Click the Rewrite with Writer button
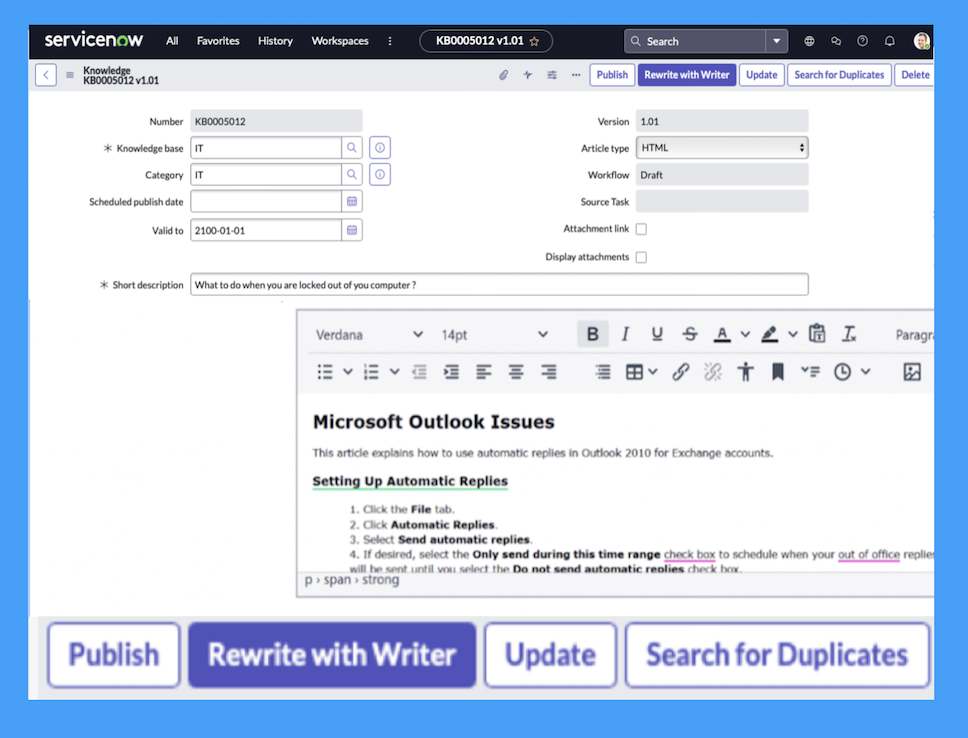Viewport: 968px width, 738px height. (686, 75)
